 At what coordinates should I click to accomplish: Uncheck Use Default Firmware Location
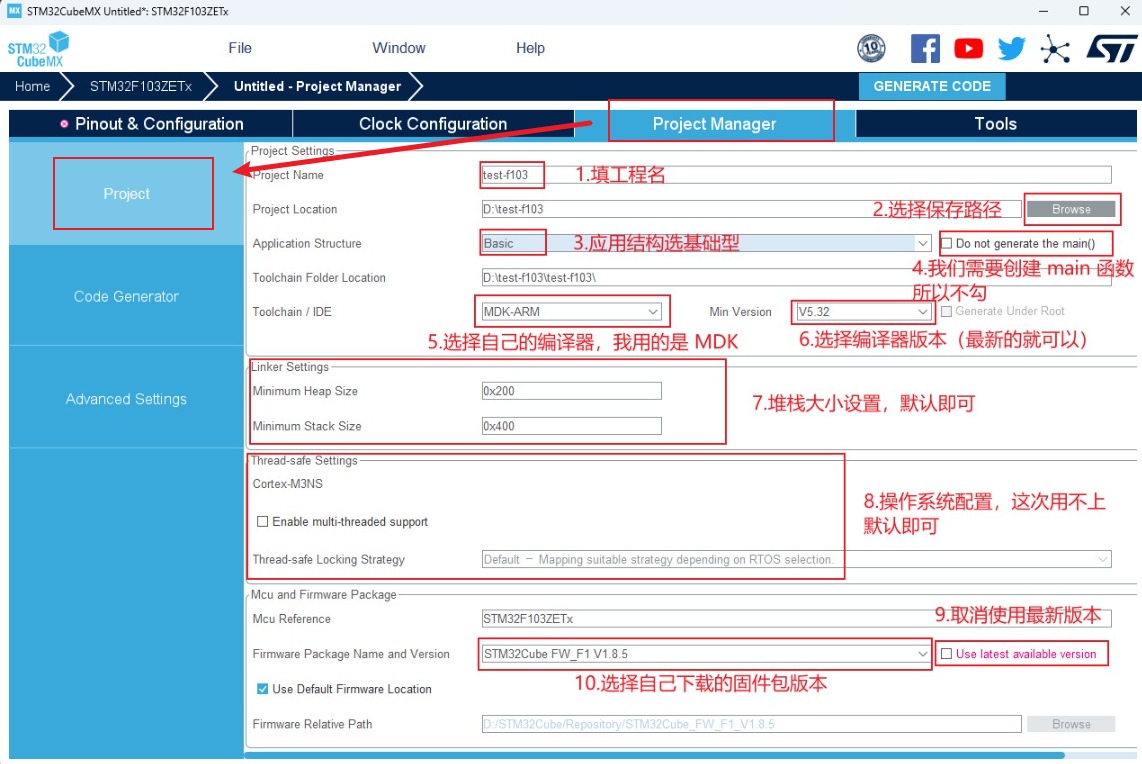tap(262, 689)
